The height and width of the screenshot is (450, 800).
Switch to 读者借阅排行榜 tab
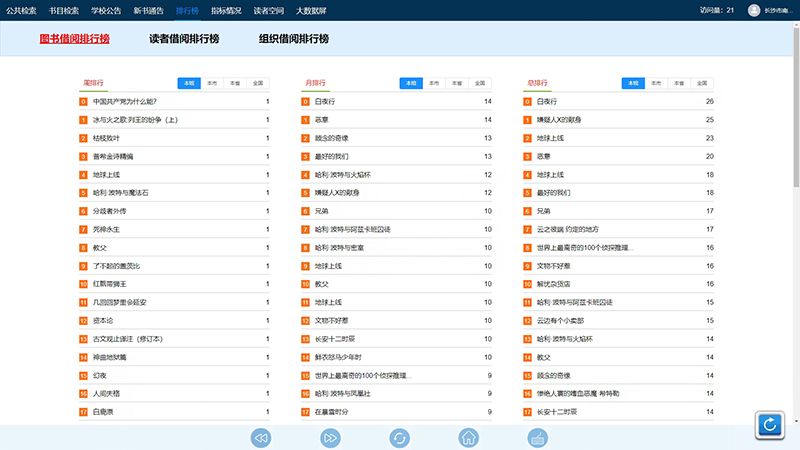[x=184, y=39]
